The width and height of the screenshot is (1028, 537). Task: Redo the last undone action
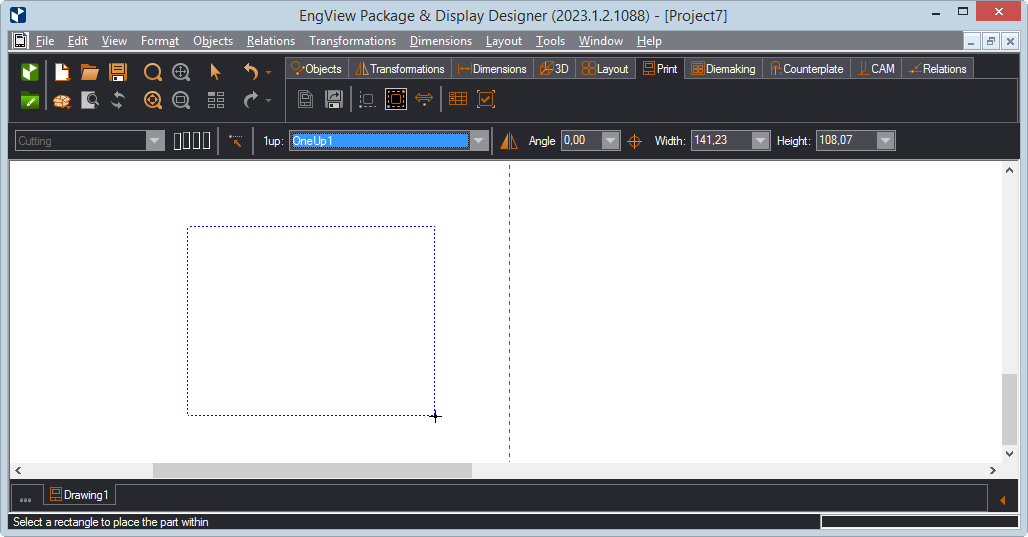[251, 100]
